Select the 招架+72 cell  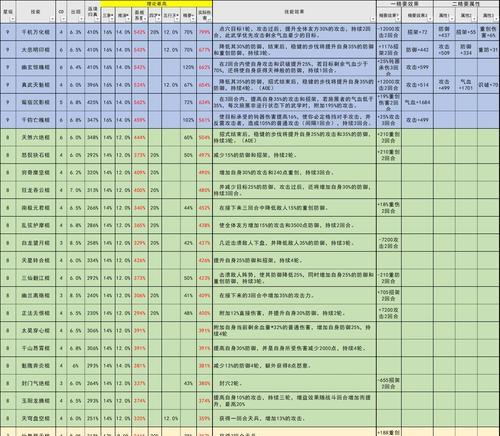coord(417,32)
